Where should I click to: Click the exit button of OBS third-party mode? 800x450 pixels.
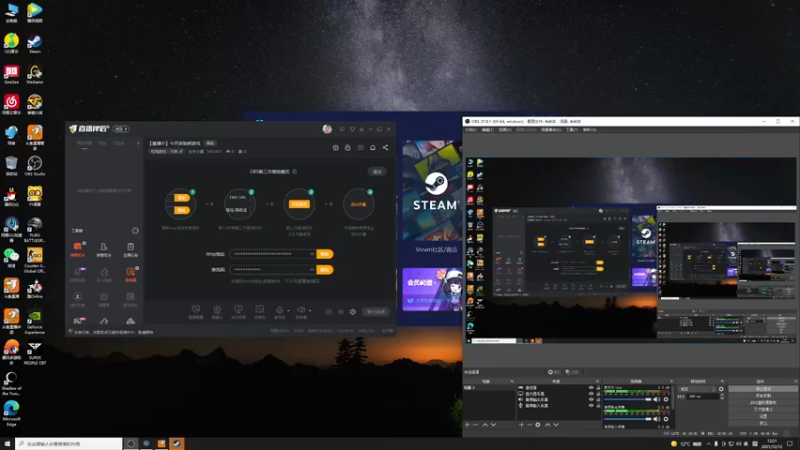click(x=377, y=171)
